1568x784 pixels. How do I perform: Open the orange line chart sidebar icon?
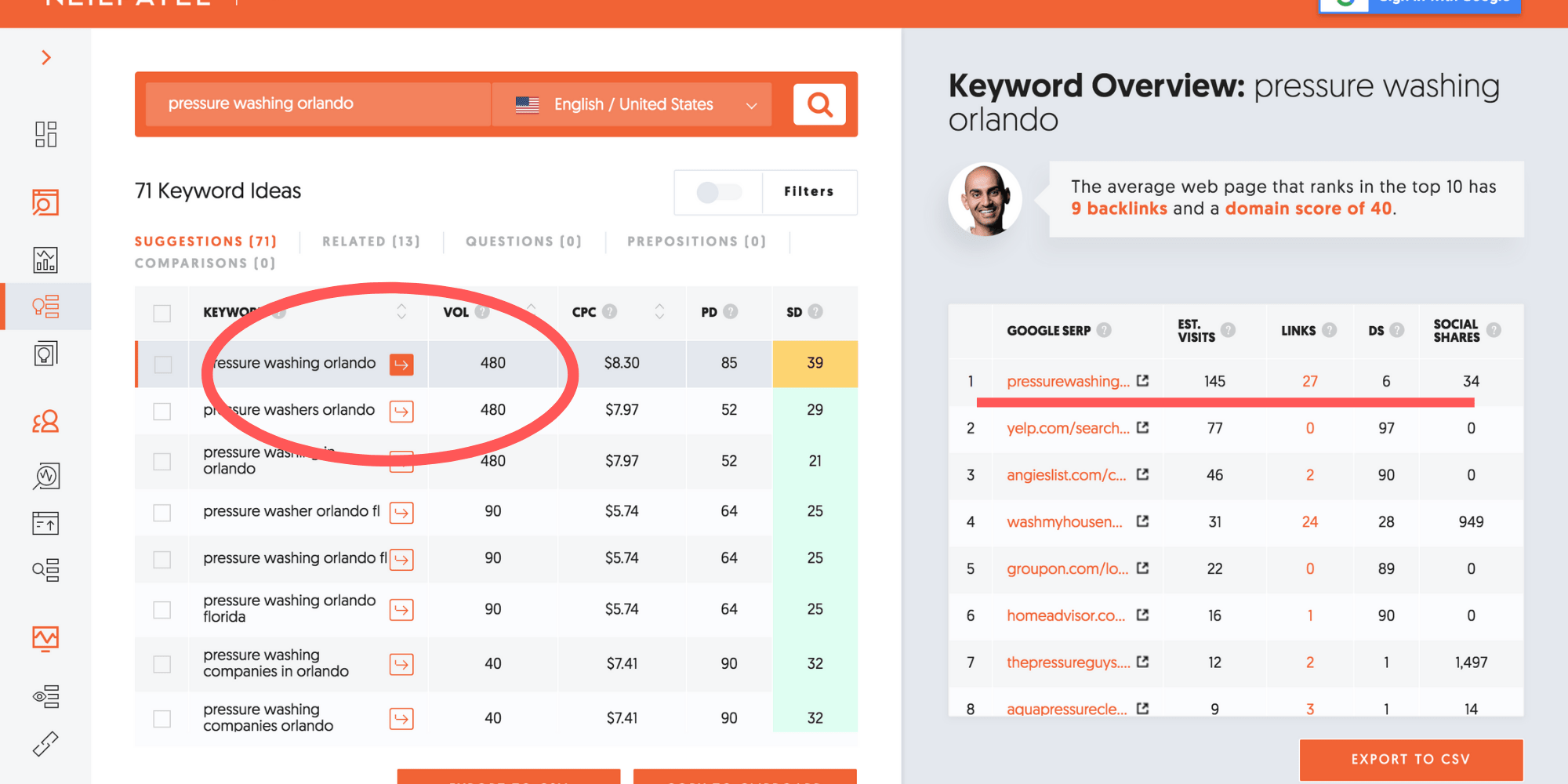pyautogui.click(x=45, y=638)
